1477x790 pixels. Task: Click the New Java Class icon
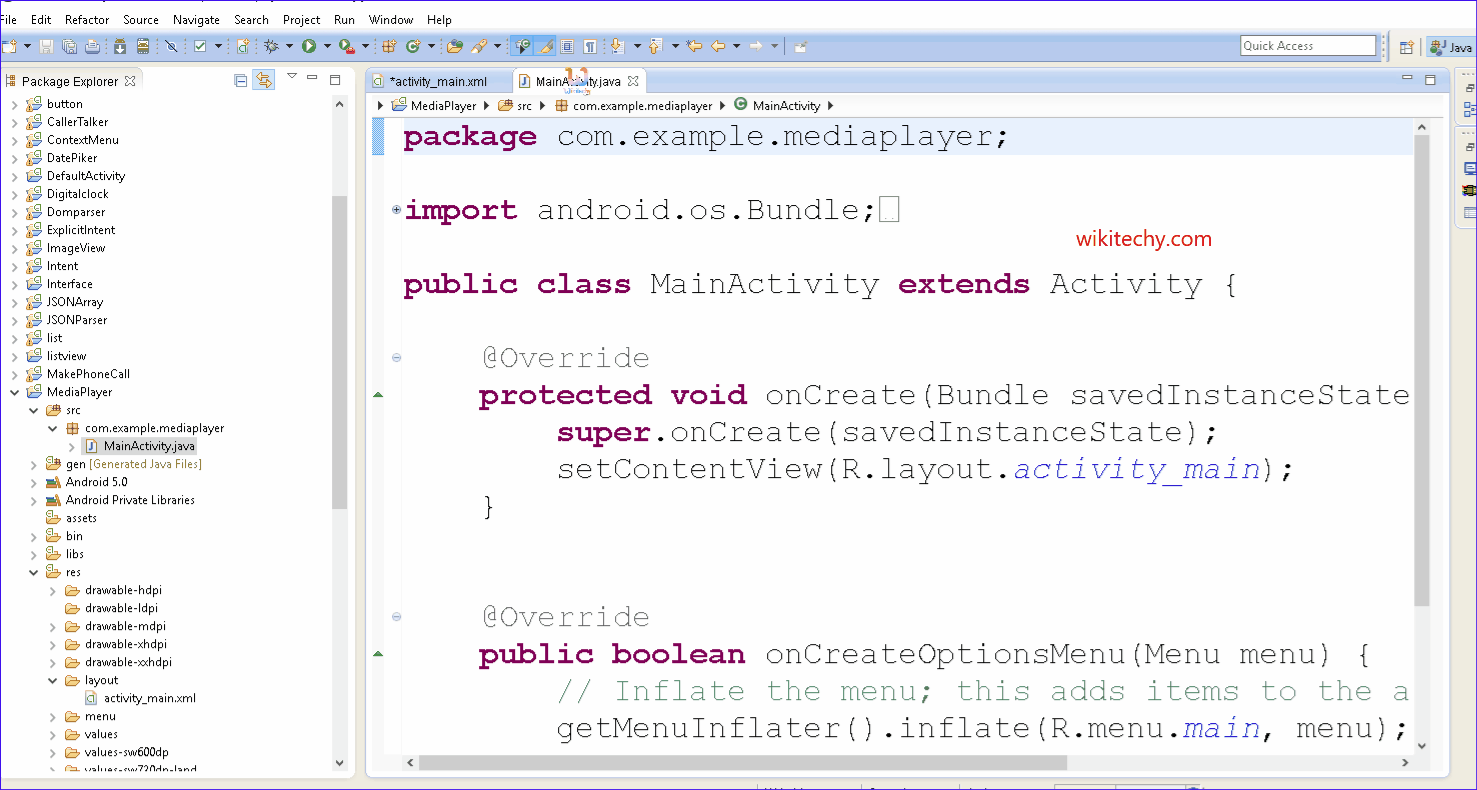(x=413, y=46)
